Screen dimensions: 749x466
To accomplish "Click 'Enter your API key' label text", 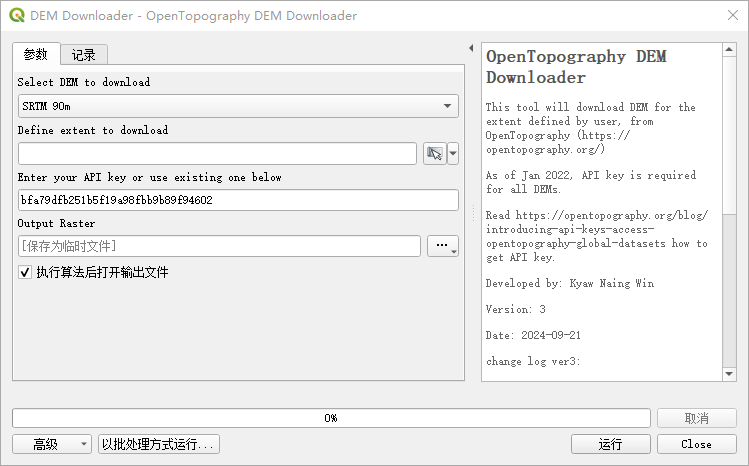I will tap(150, 177).
